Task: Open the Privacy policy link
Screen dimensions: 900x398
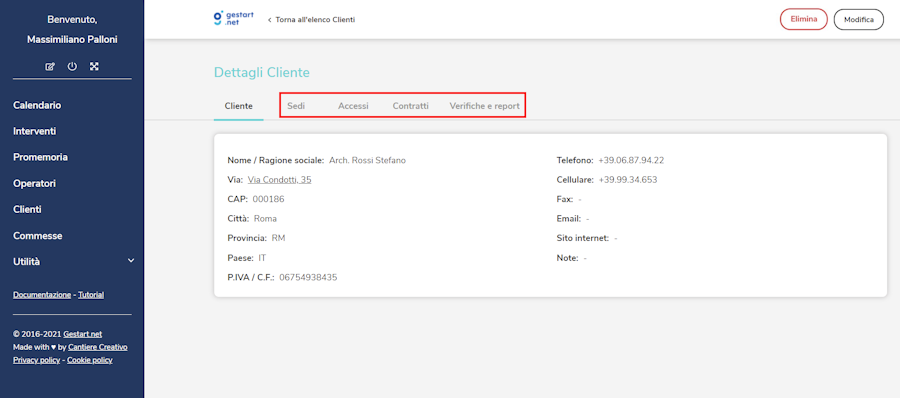Action: (36, 360)
